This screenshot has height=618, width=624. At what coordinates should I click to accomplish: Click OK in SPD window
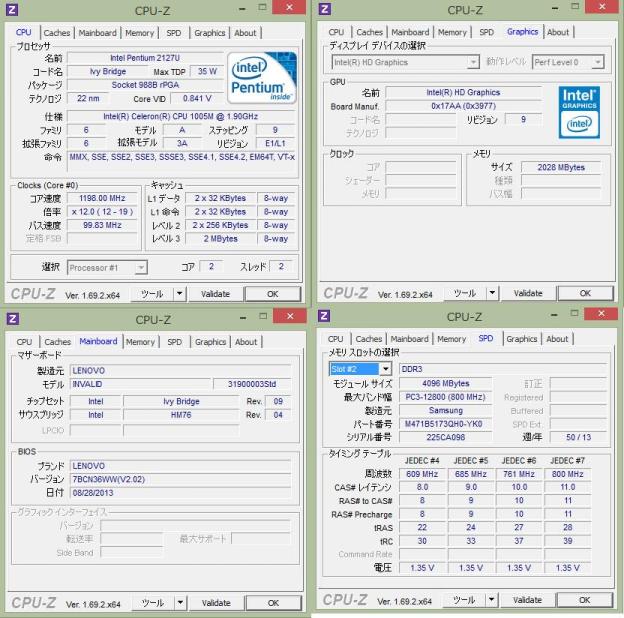[x=584, y=600]
